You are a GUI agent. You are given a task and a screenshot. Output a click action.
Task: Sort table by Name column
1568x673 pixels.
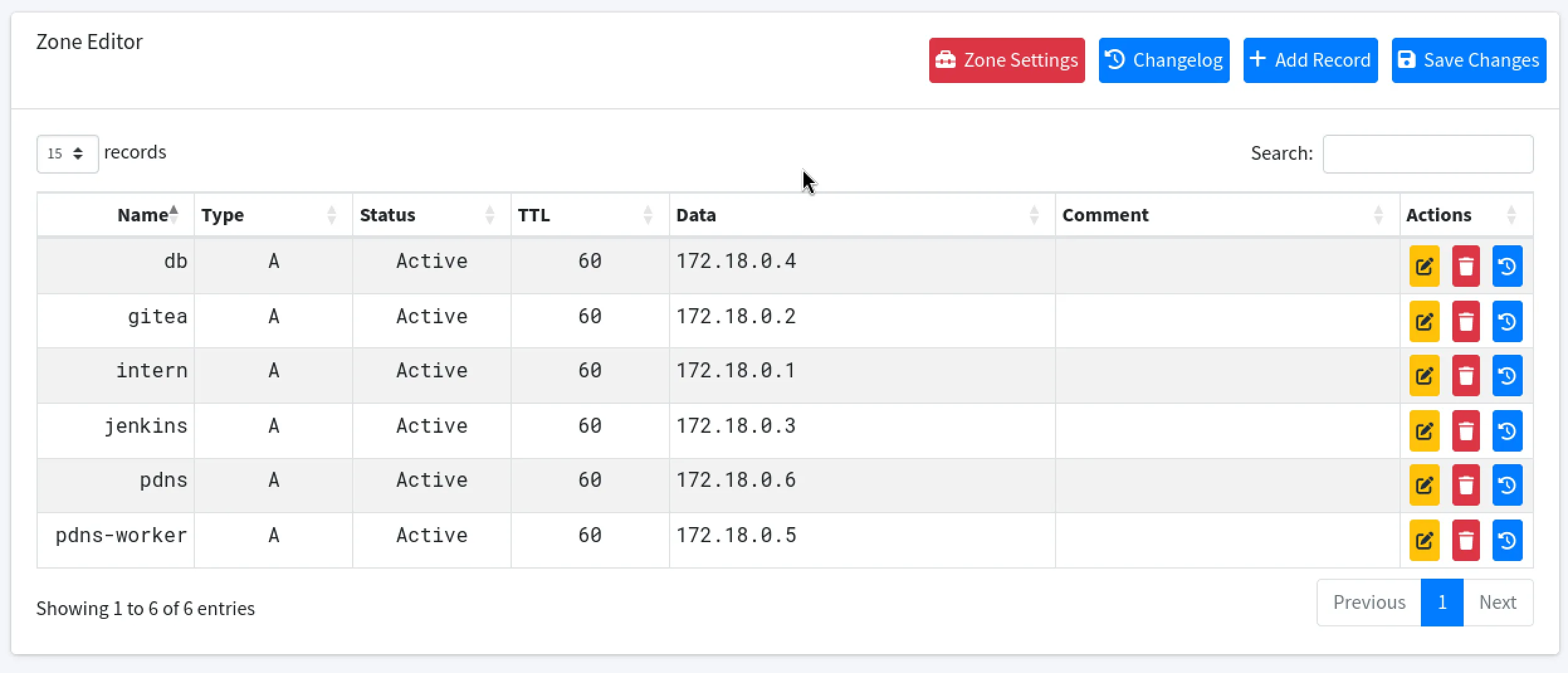click(116, 215)
